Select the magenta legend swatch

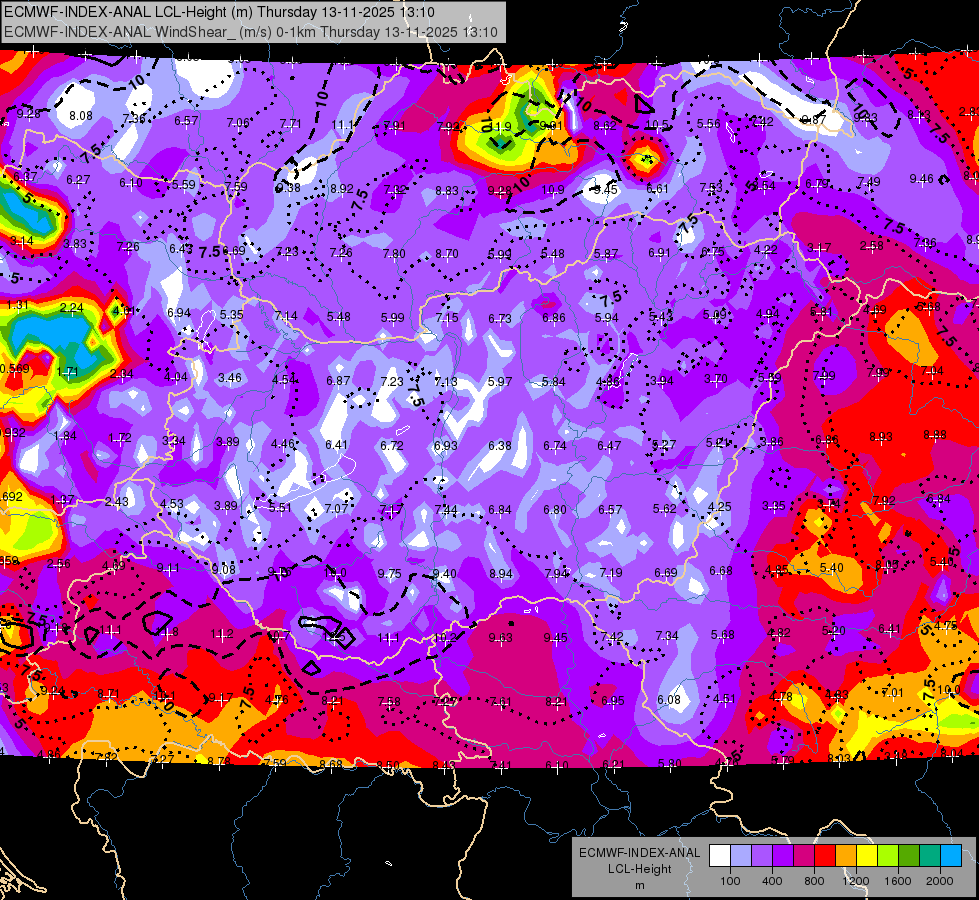click(x=804, y=856)
